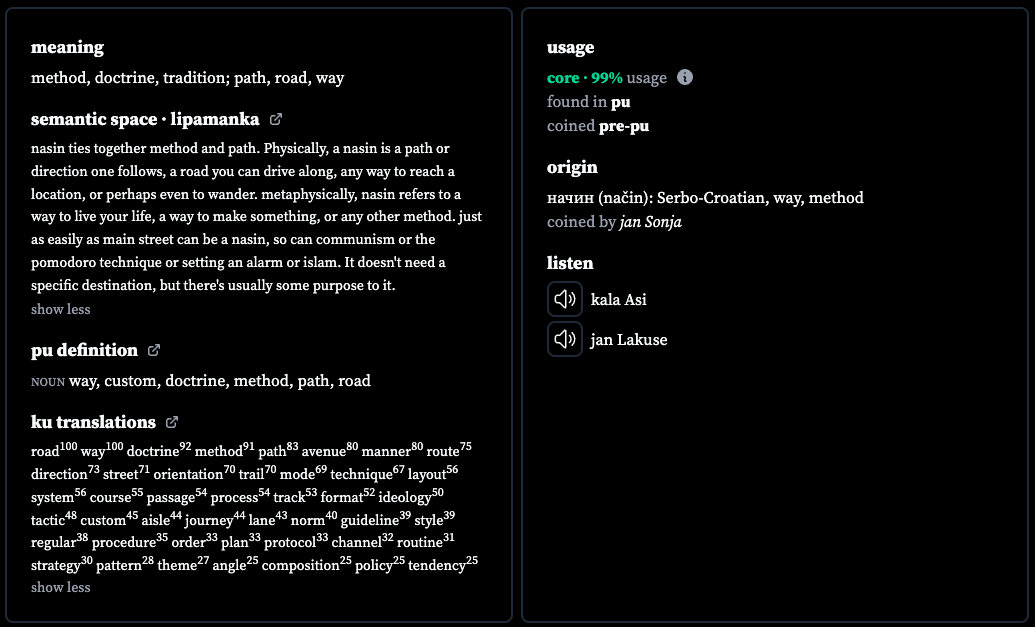The height and width of the screenshot is (627, 1035).
Task: Play the kala Asi audio recording
Action: pyautogui.click(x=564, y=299)
